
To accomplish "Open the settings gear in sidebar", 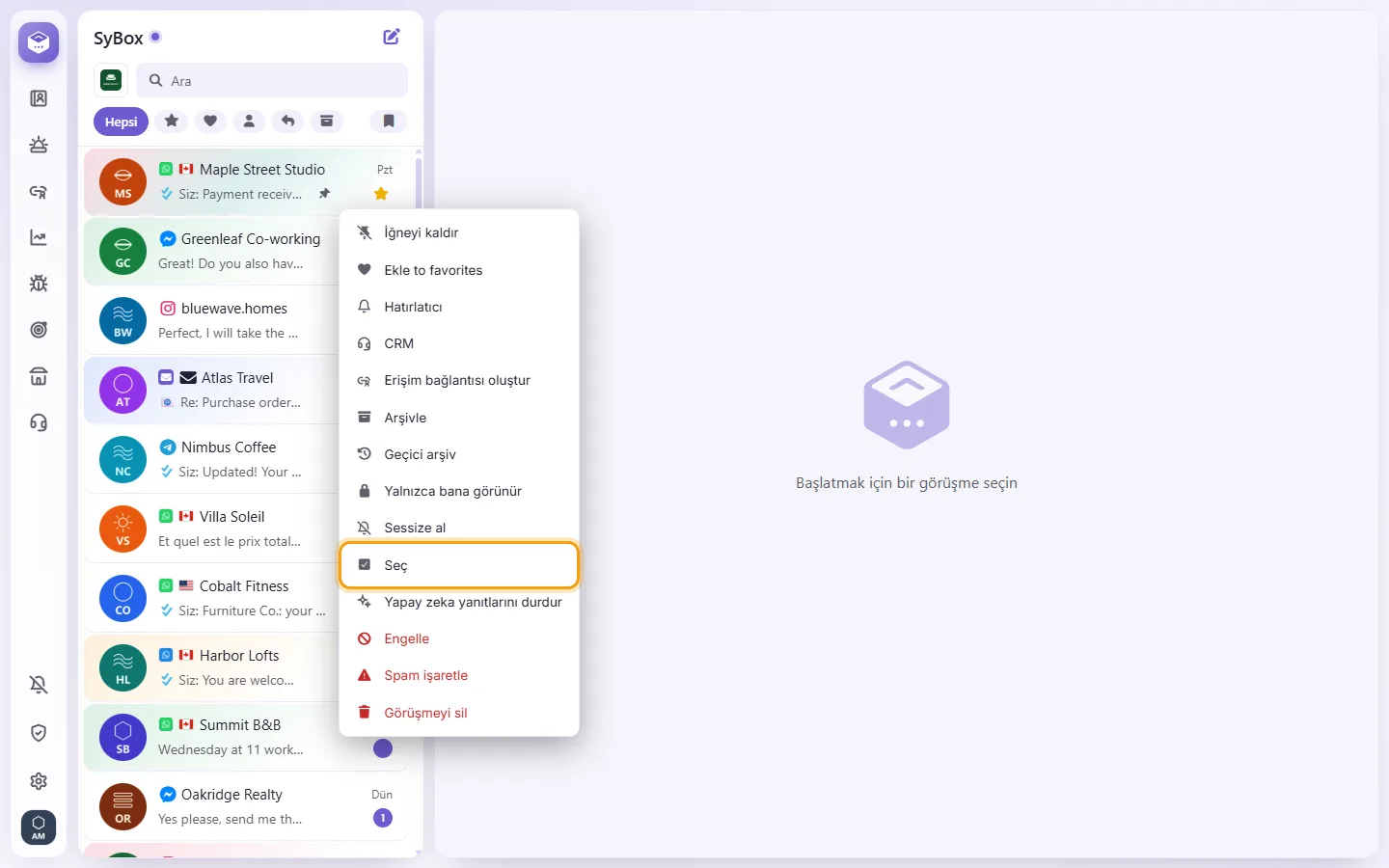I will 39,781.
